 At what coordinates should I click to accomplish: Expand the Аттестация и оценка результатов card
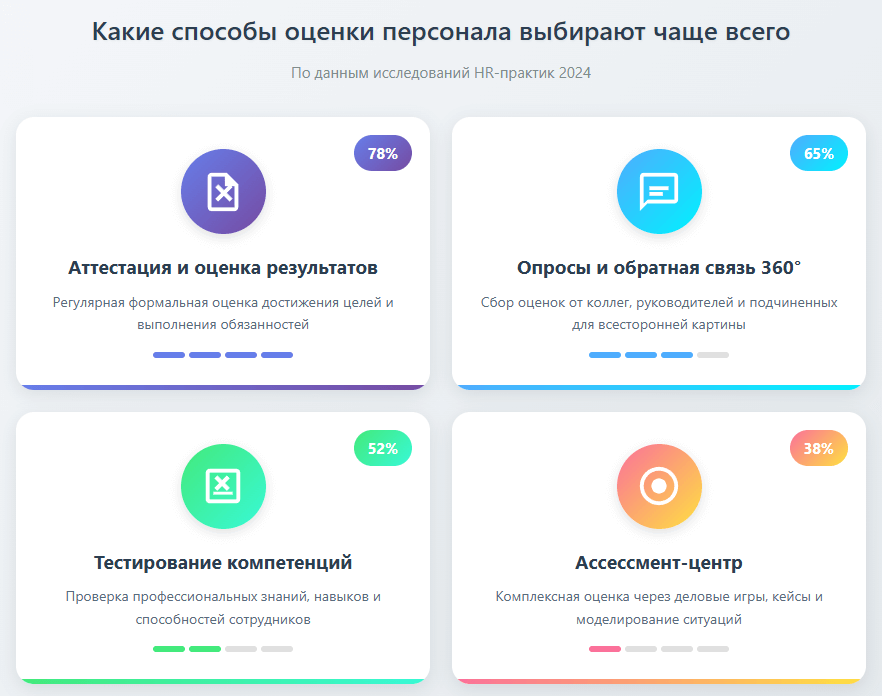pyautogui.click(x=222, y=252)
